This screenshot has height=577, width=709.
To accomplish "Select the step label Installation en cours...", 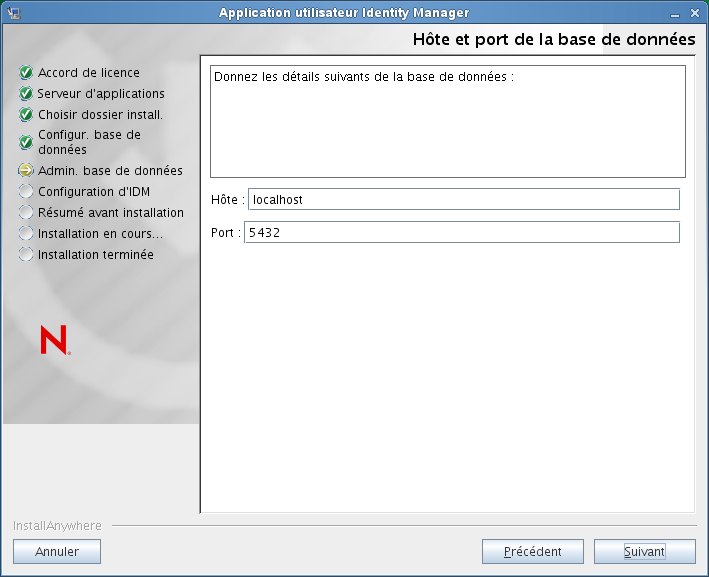I will [x=100, y=234].
